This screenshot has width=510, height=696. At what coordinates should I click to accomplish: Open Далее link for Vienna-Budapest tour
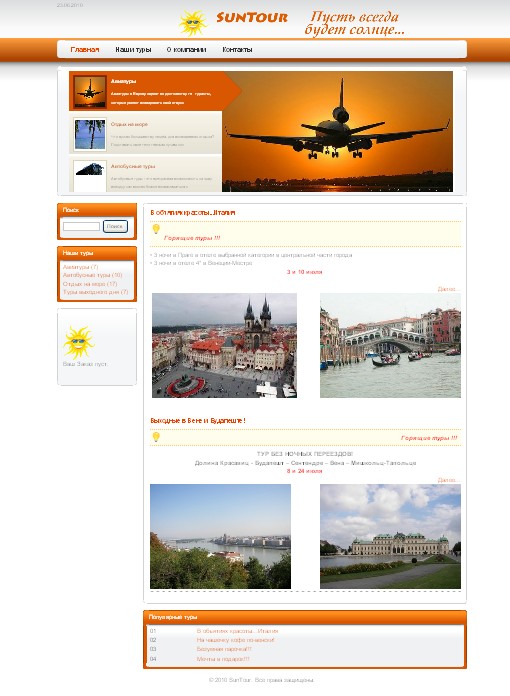pyautogui.click(x=448, y=480)
